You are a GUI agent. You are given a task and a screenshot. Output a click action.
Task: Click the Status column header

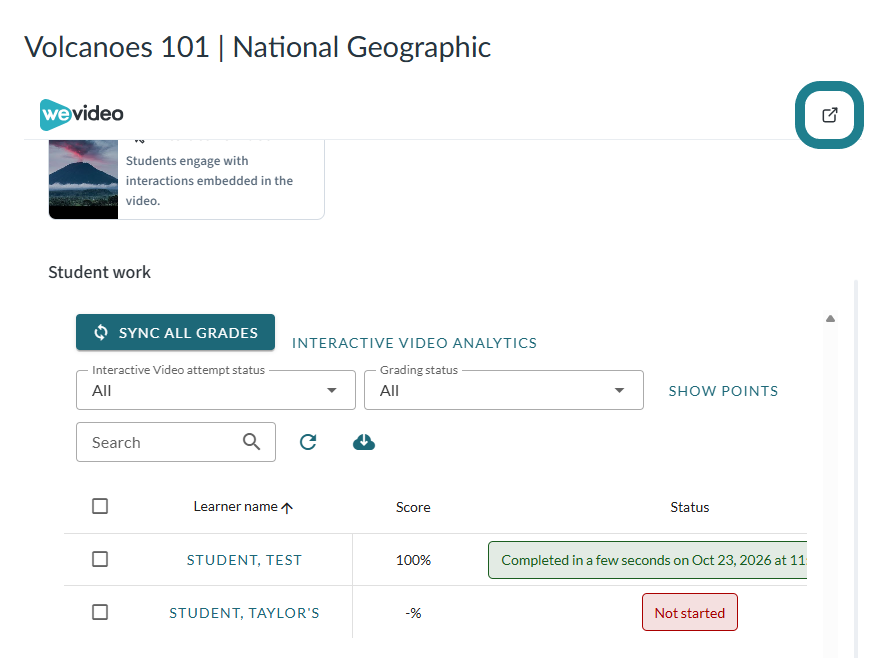(x=690, y=507)
